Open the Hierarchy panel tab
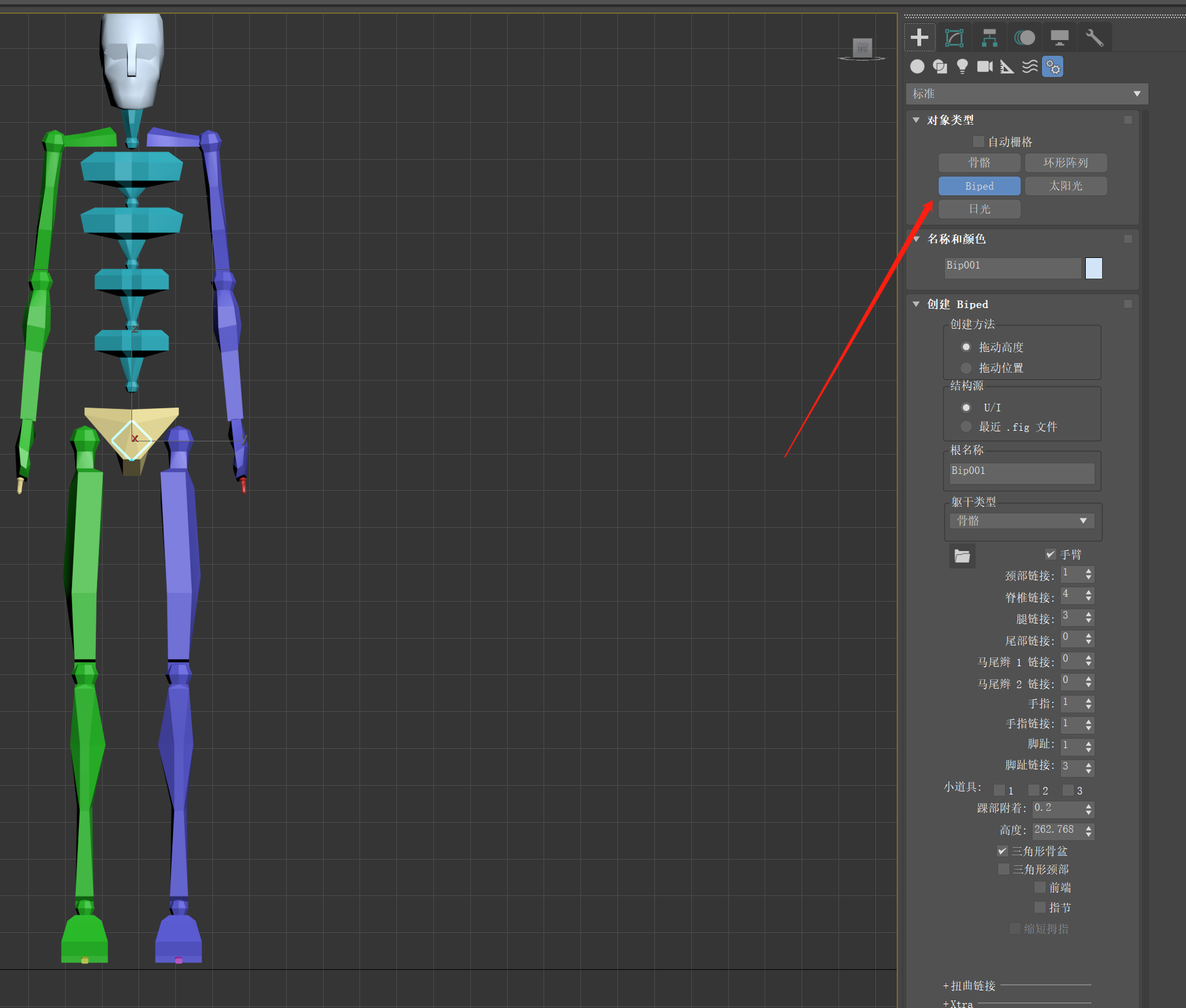The height and width of the screenshot is (1008, 1186). [x=989, y=38]
